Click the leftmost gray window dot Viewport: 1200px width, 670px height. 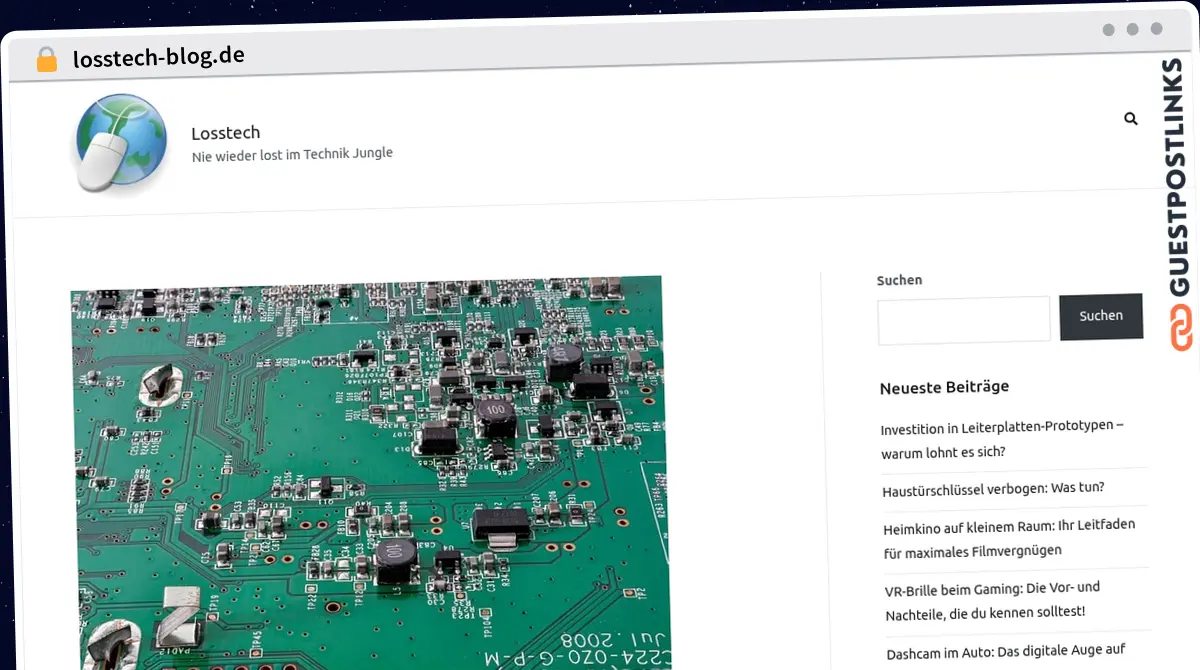tap(1108, 29)
